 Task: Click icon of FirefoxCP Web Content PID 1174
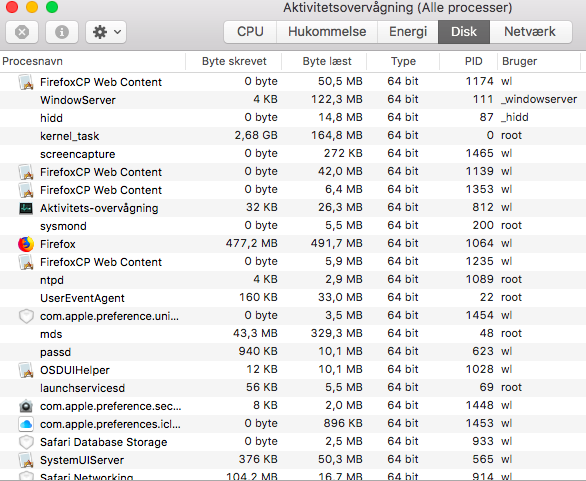click(26, 82)
